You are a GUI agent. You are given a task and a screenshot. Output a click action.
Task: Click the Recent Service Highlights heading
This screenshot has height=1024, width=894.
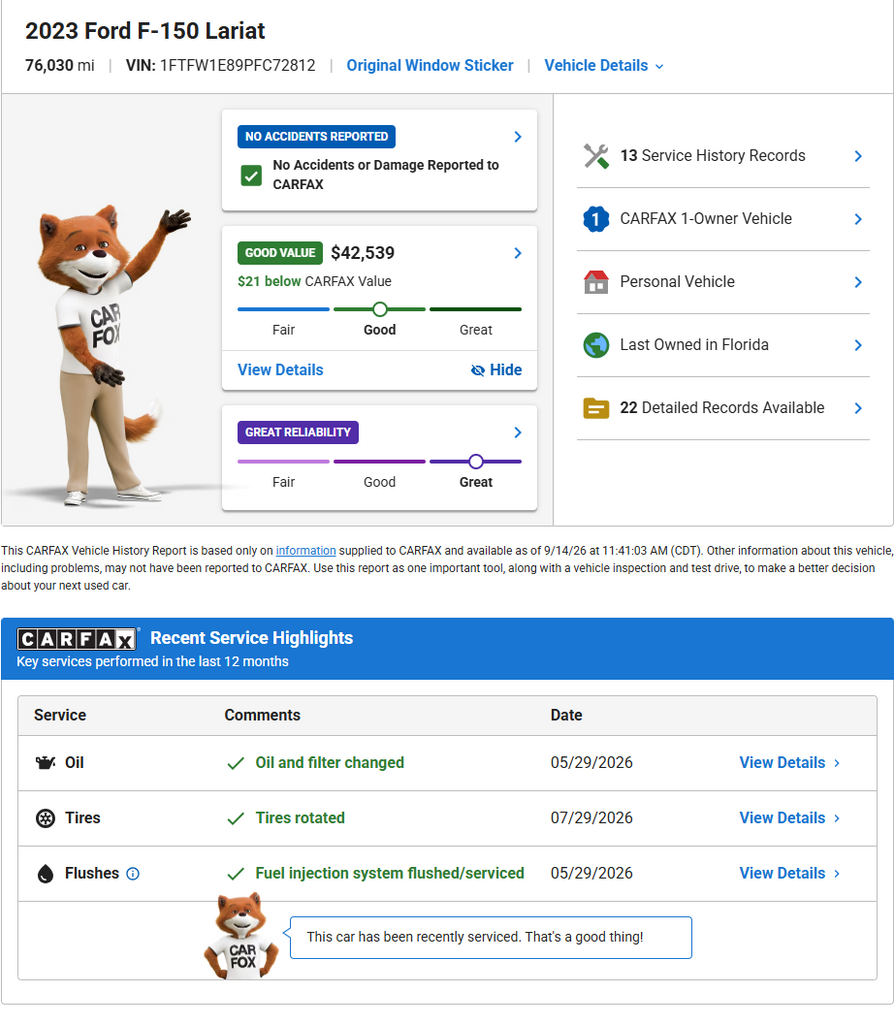251,638
